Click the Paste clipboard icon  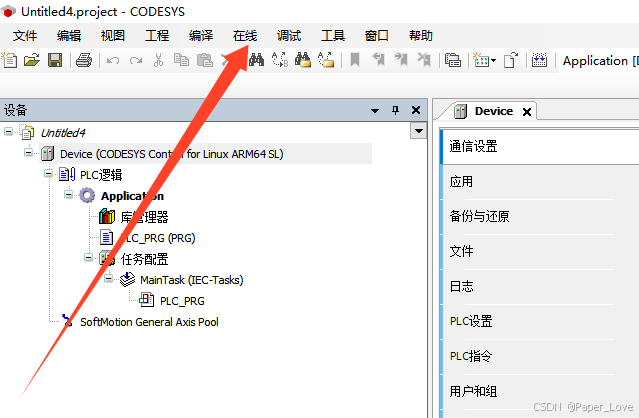[205, 60]
